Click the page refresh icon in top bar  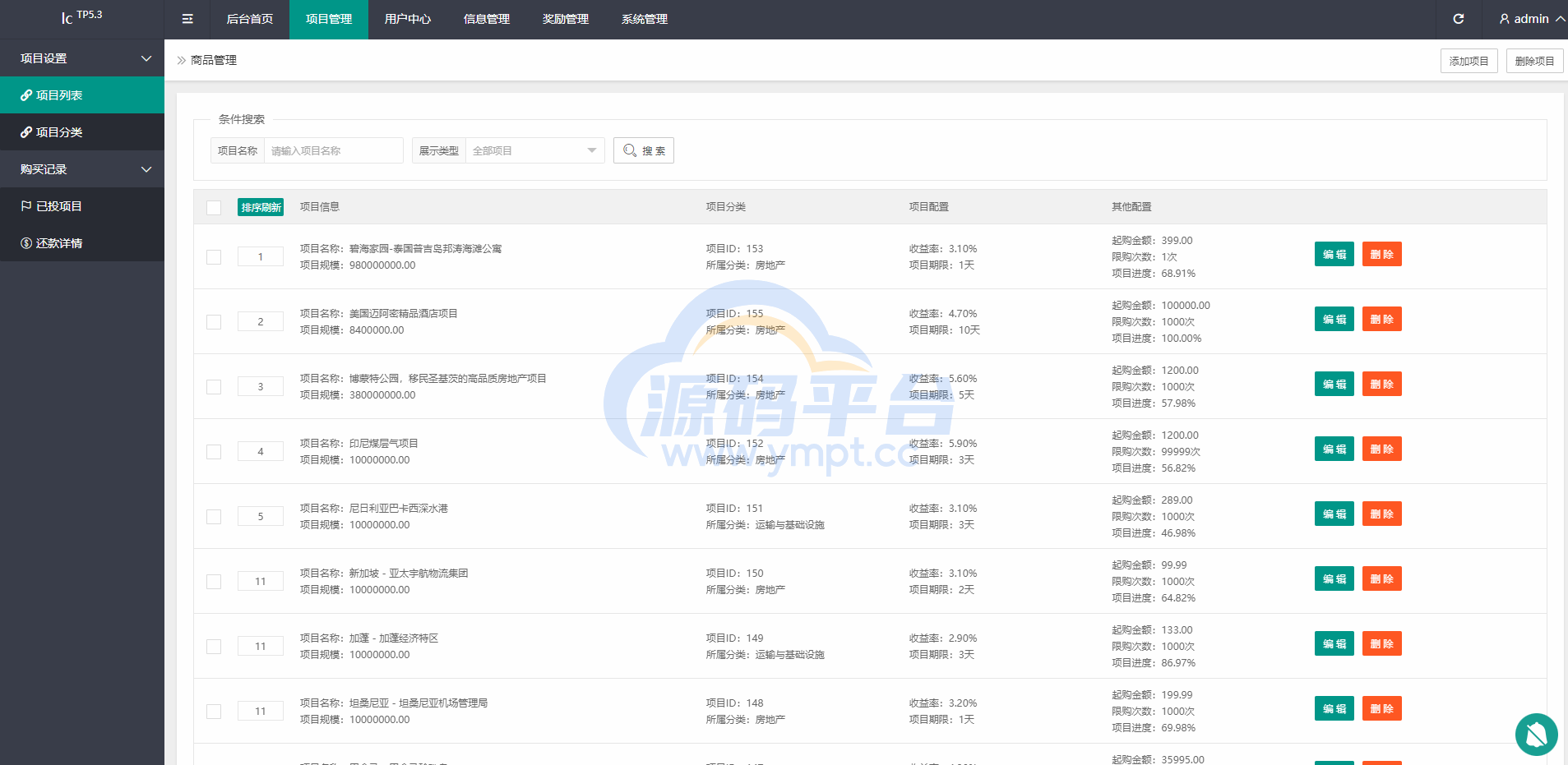click(x=1459, y=19)
